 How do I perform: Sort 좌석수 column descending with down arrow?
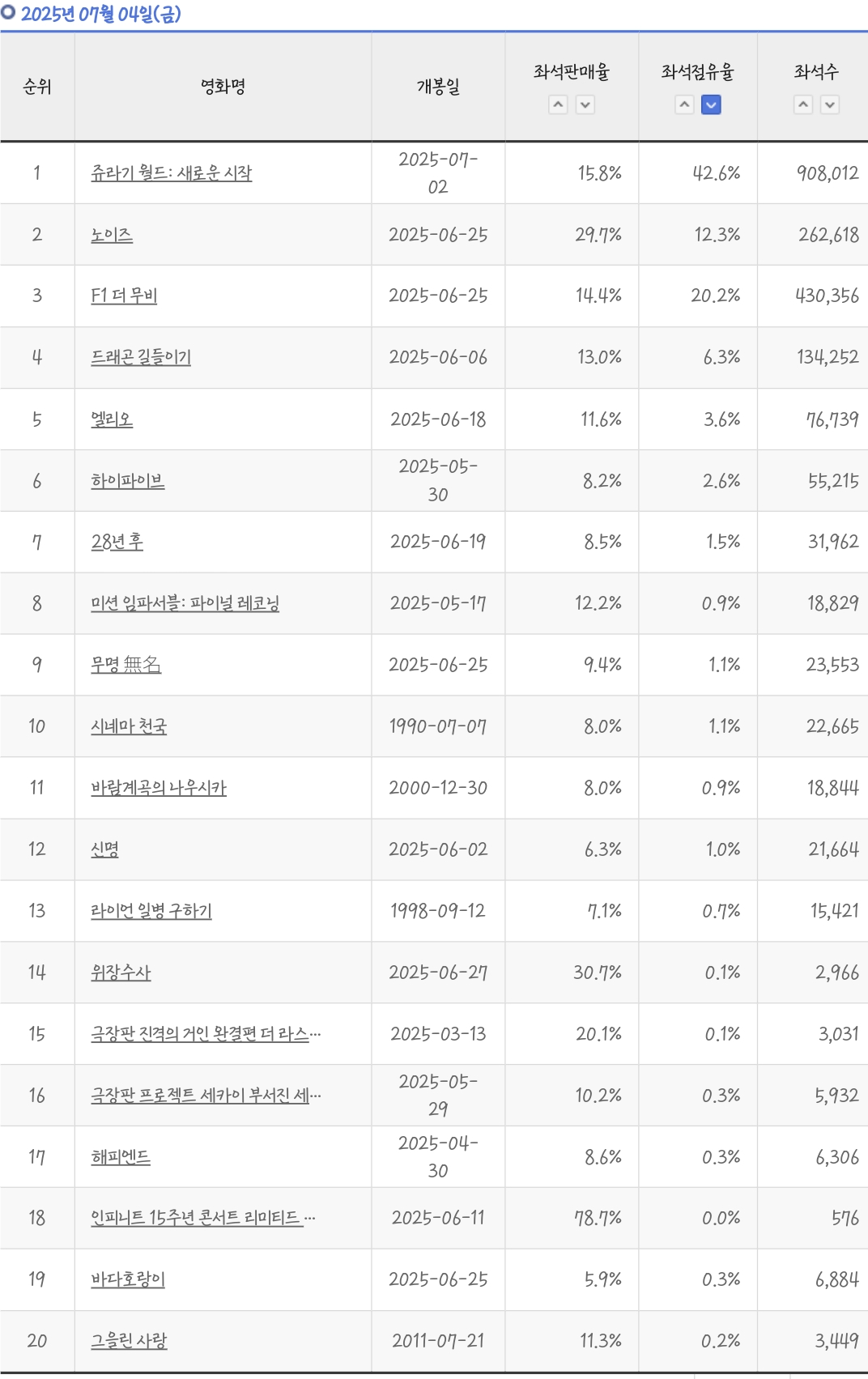830,104
